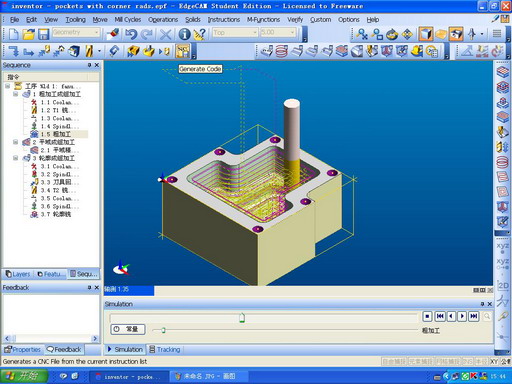
Task: Click the simulation progress slider handle
Action: 242,318
